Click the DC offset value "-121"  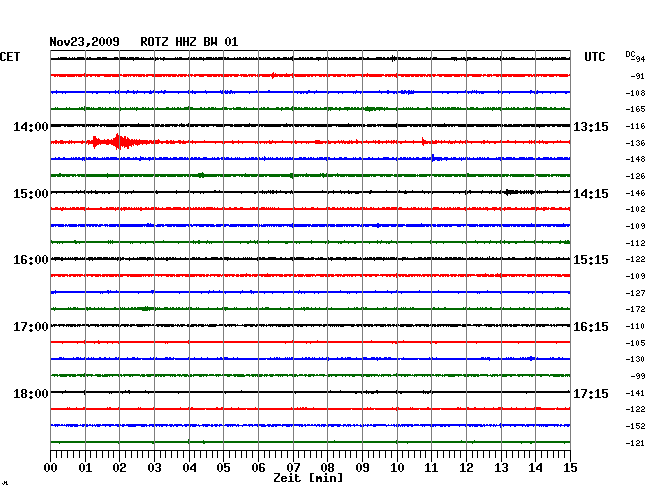point(635,443)
